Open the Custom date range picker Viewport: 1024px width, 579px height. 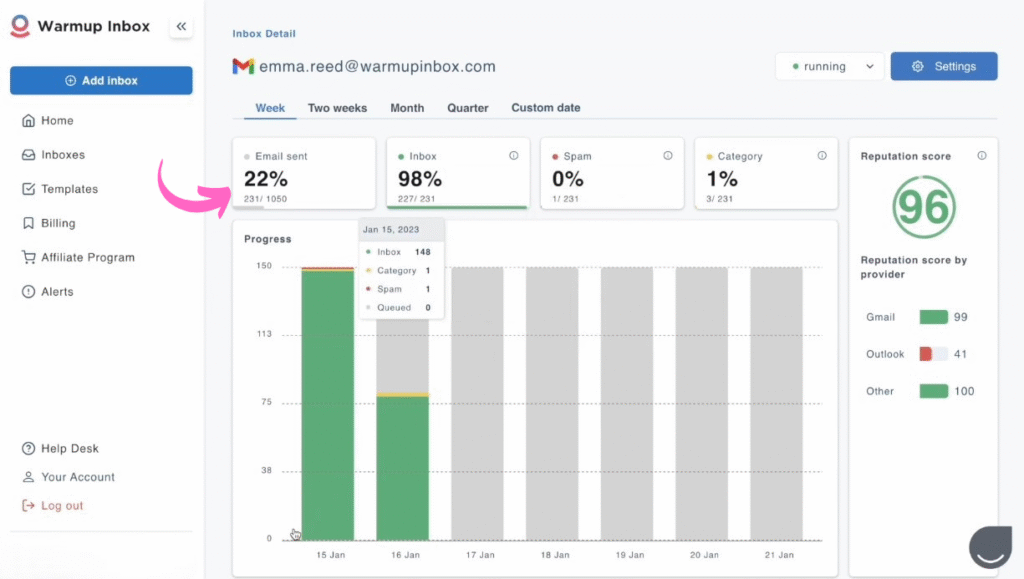pyautogui.click(x=545, y=108)
